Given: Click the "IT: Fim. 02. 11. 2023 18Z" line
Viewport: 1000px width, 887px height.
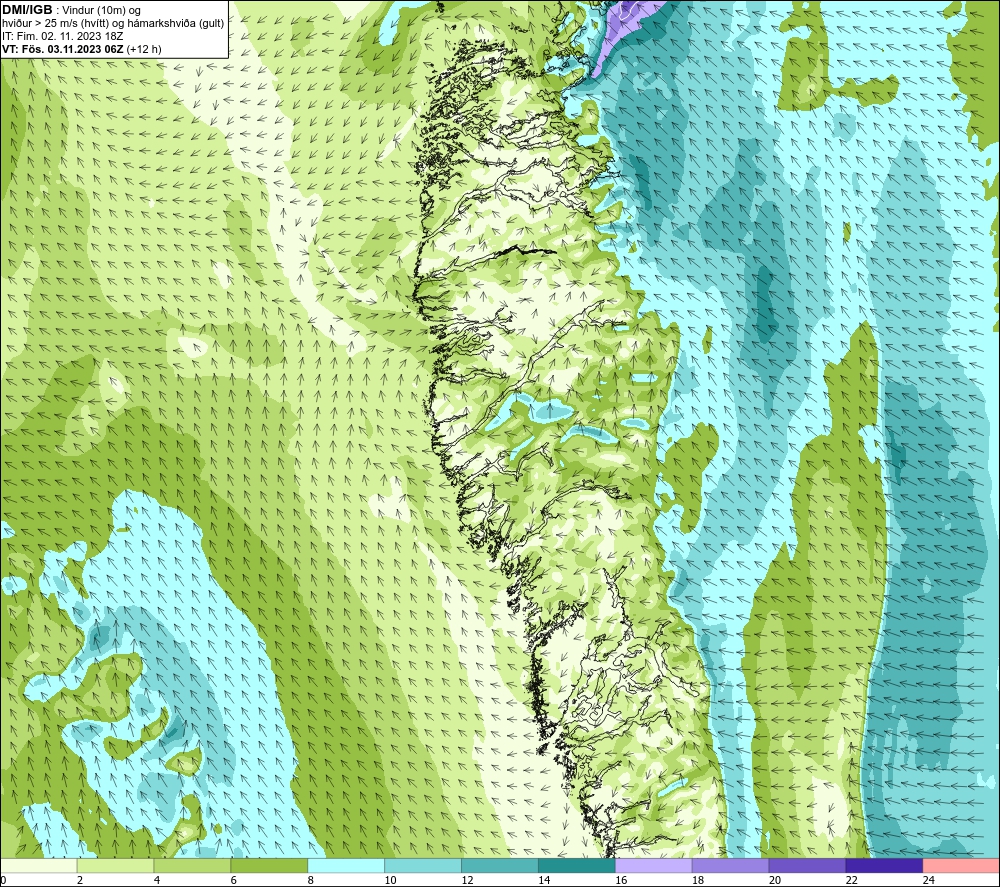Looking at the screenshot, I should 63,36.
